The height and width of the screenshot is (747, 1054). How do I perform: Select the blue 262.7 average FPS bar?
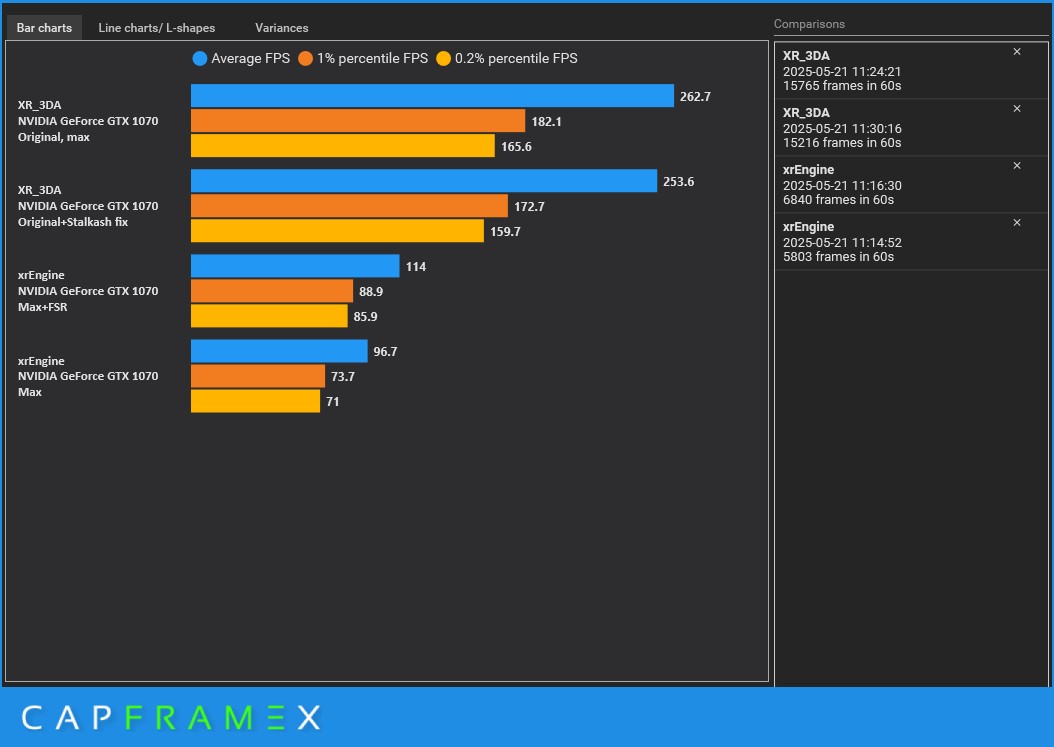(432, 95)
